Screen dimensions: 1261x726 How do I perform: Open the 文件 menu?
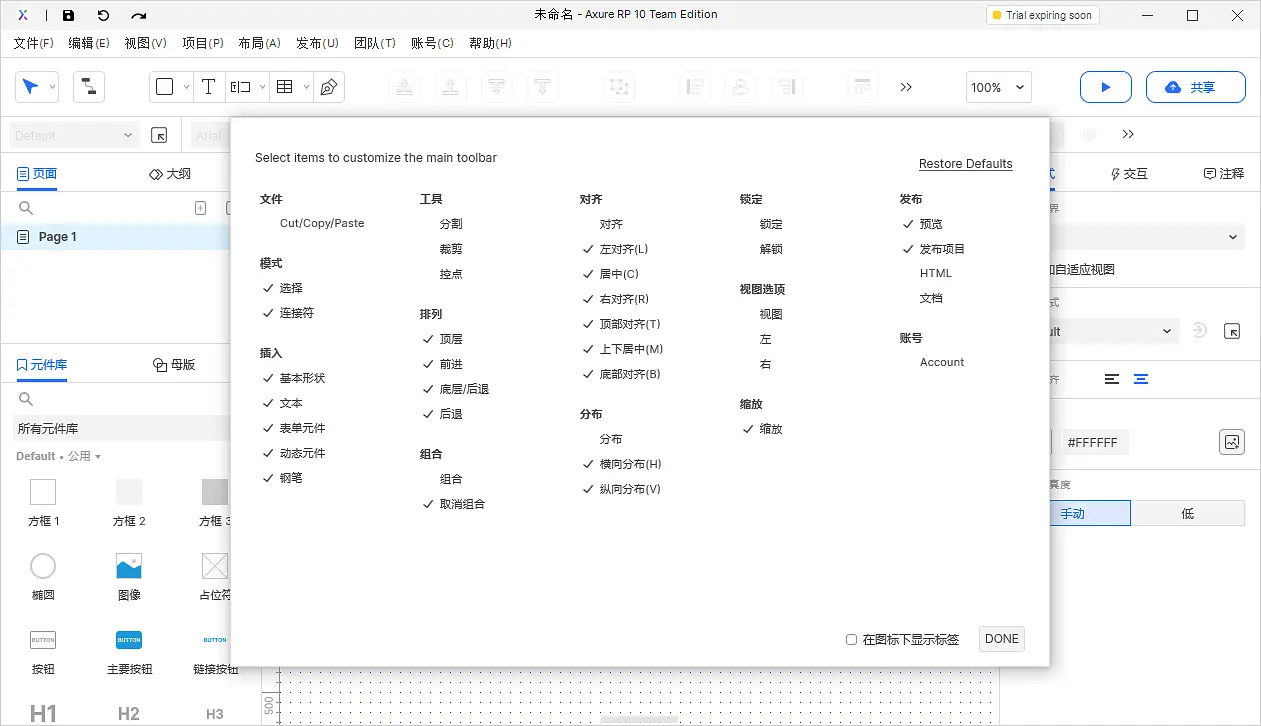33,43
